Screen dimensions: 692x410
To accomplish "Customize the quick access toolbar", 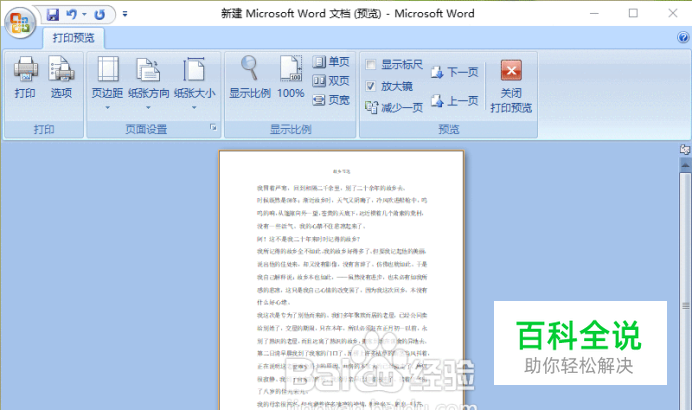I will tap(125, 14).
